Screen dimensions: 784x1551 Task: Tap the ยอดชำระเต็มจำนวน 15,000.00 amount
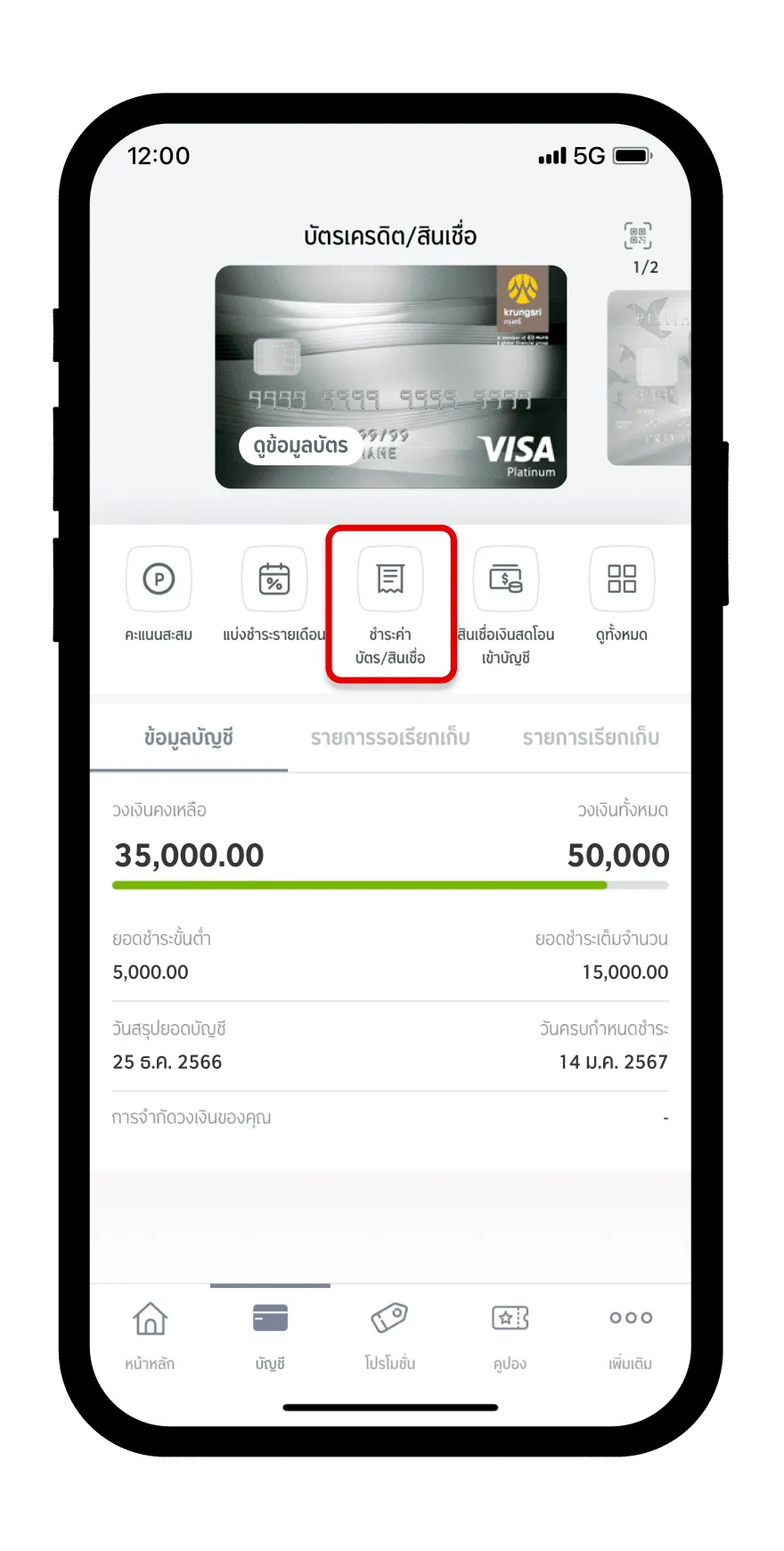pyautogui.click(x=625, y=972)
